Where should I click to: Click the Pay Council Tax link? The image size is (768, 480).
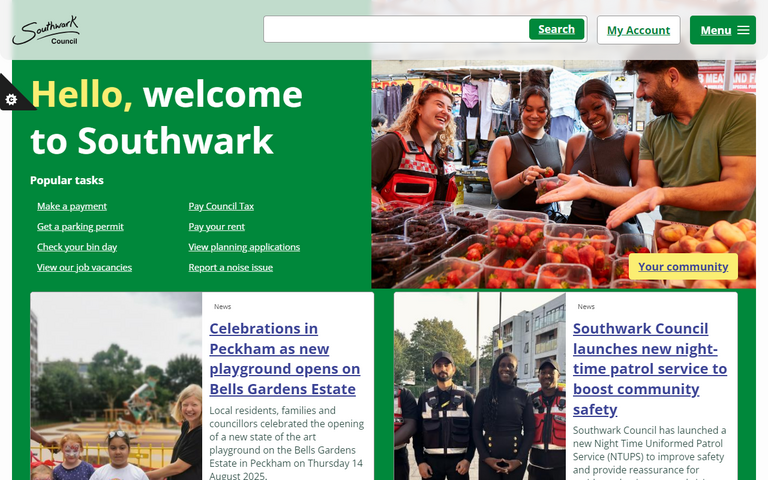(221, 206)
